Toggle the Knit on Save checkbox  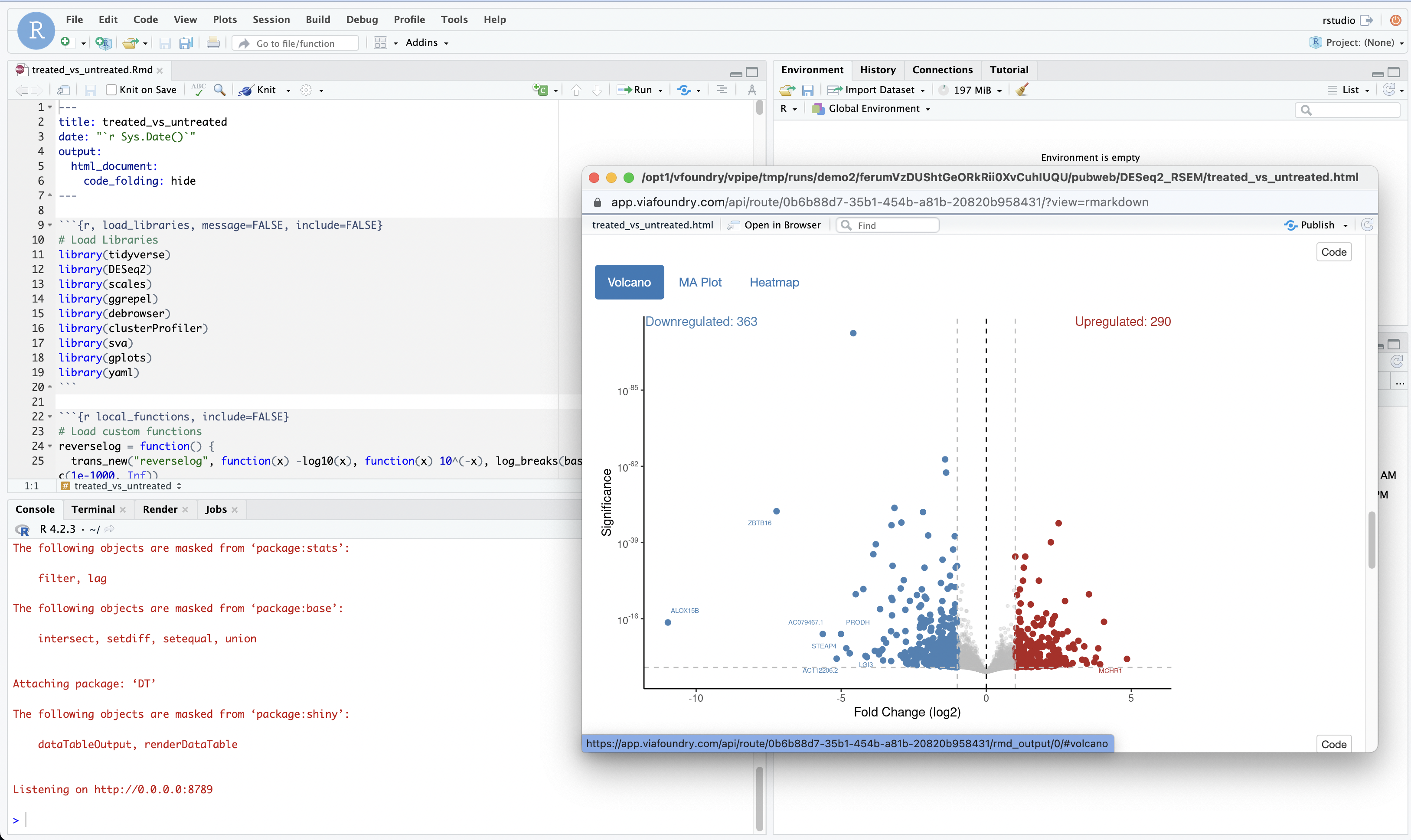point(111,89)
